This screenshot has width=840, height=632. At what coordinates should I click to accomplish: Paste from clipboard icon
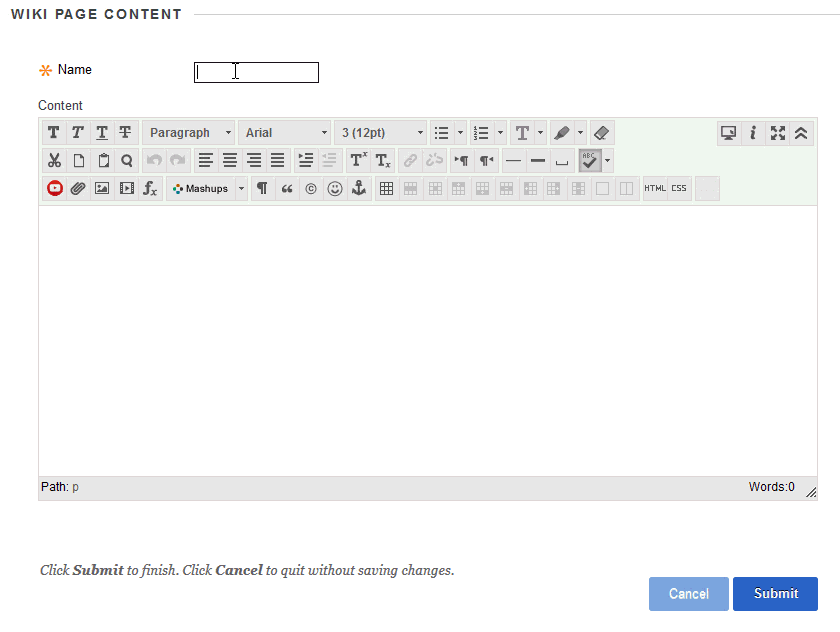pyautogui.click(x=103, y=160)
